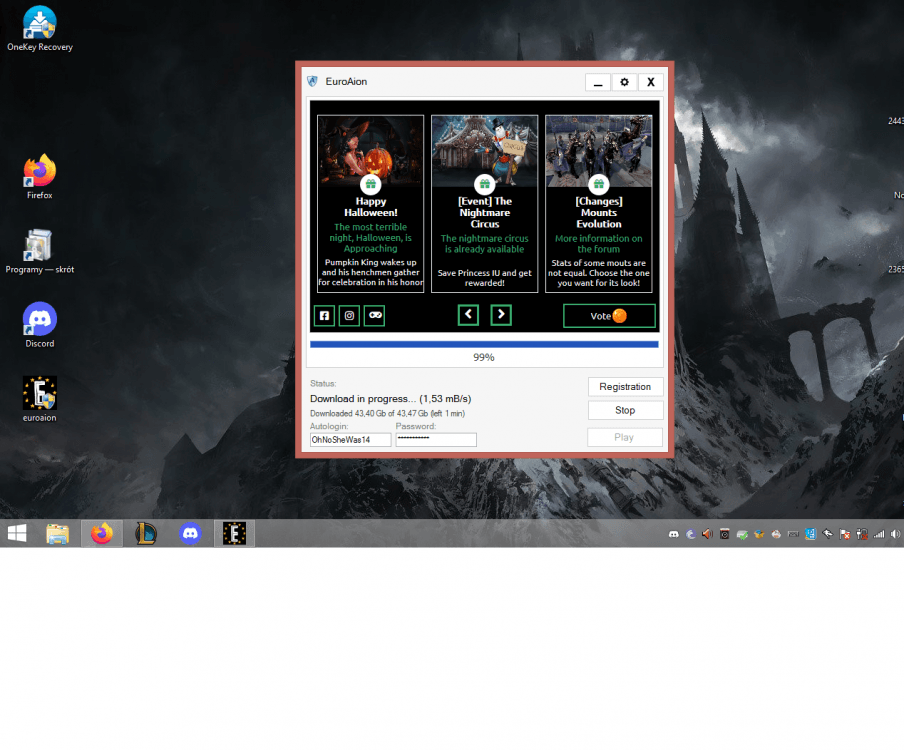904x750 pixels.
Task: Open the EuroAion Facebook page icon
Action: 324,316
